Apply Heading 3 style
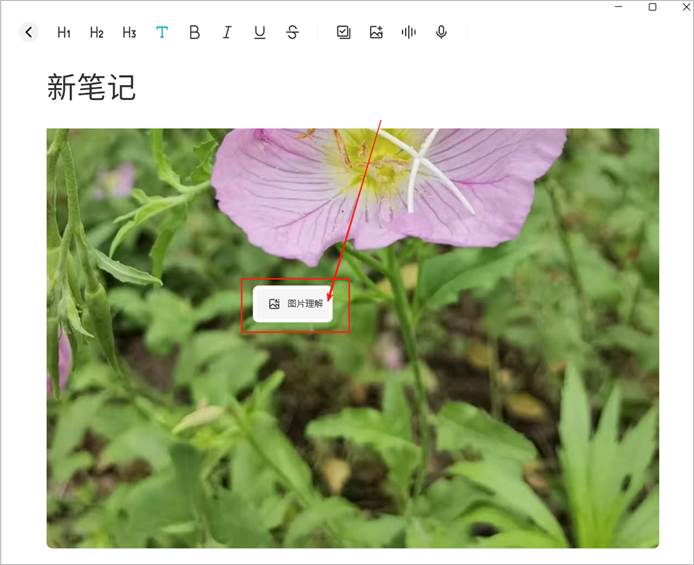 (129, 32)
